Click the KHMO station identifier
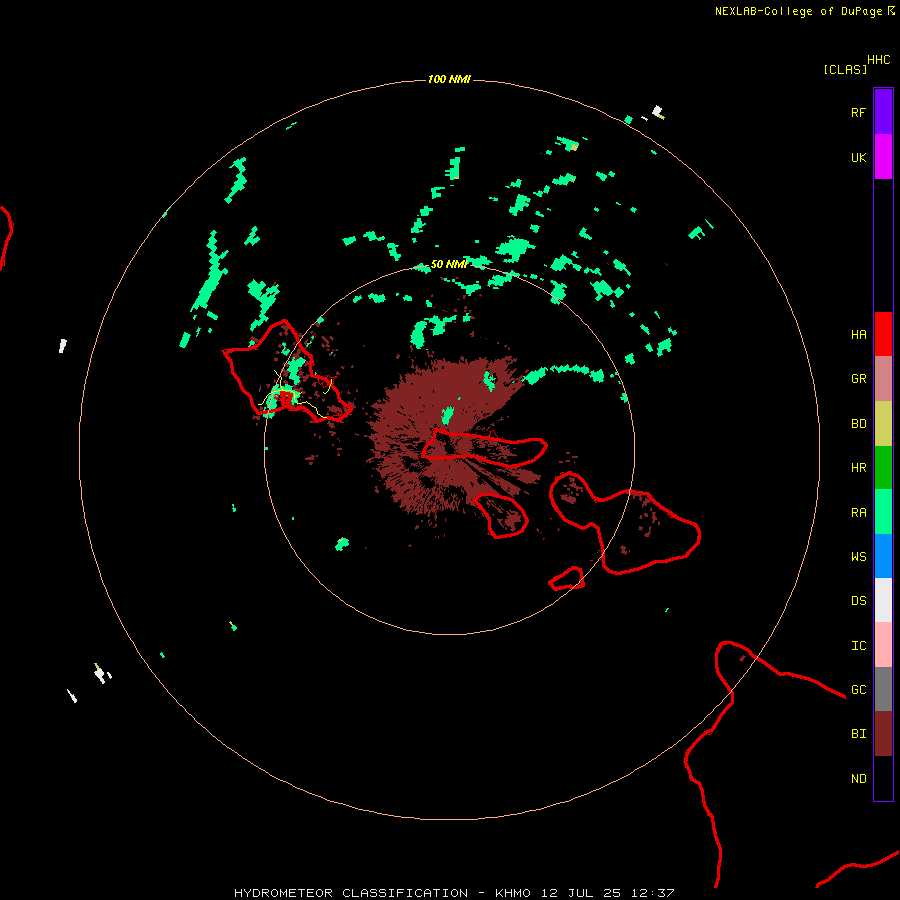The height and width of the screenshot is (900, 900). tap(513, 893)
